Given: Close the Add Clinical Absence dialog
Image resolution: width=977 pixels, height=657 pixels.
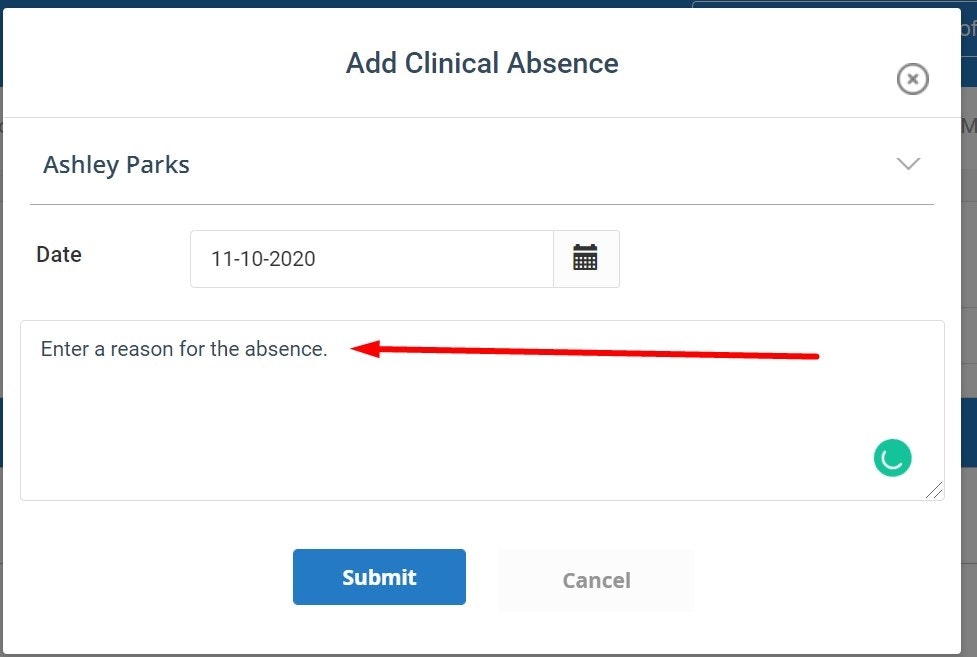Looking at the screenshot, I should tap(912, 79).
